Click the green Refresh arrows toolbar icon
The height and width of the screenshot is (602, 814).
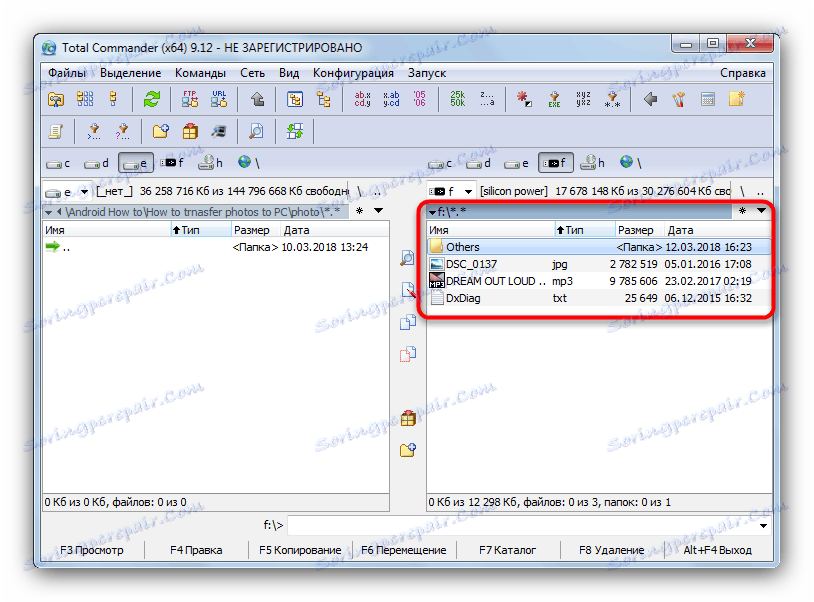[152, 99]
